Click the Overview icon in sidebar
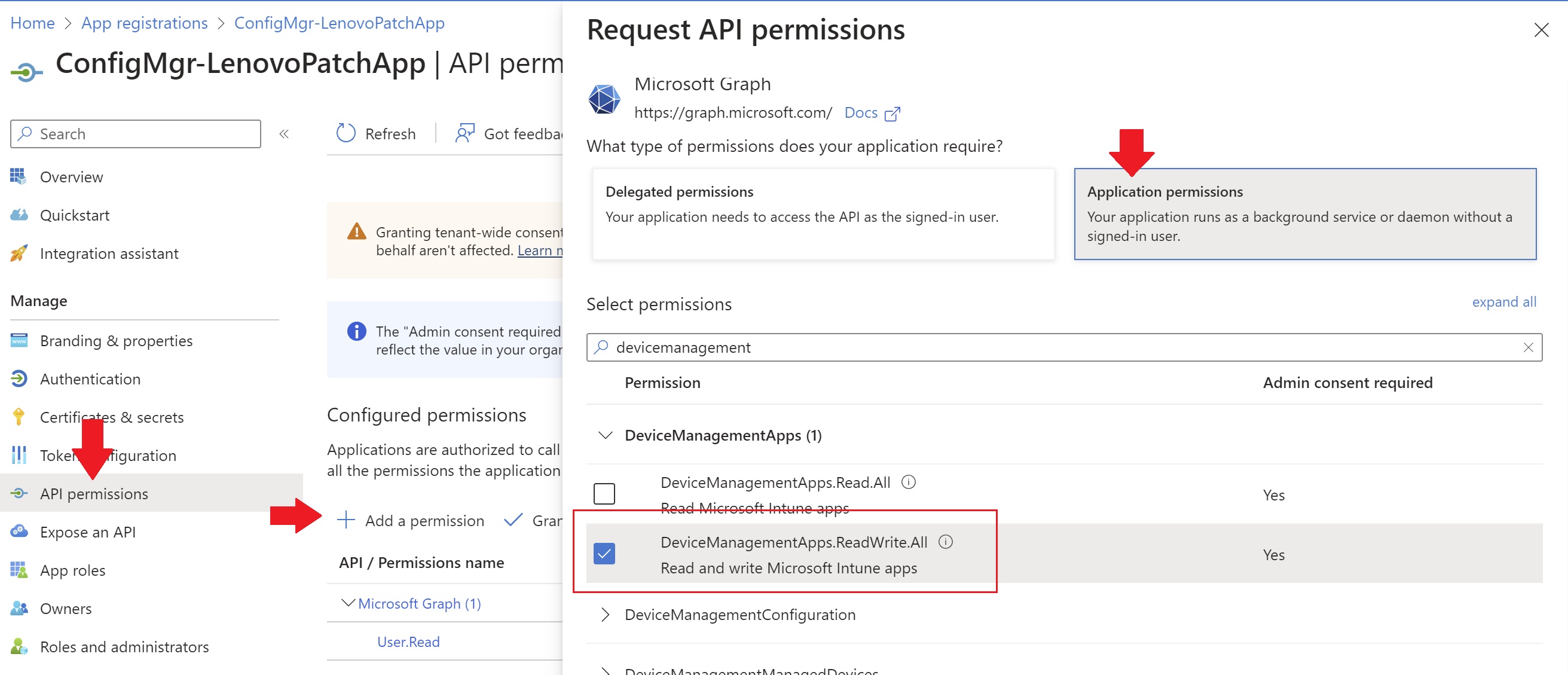The width and height of the screenshot is (1568, 675). coord(19,176)
